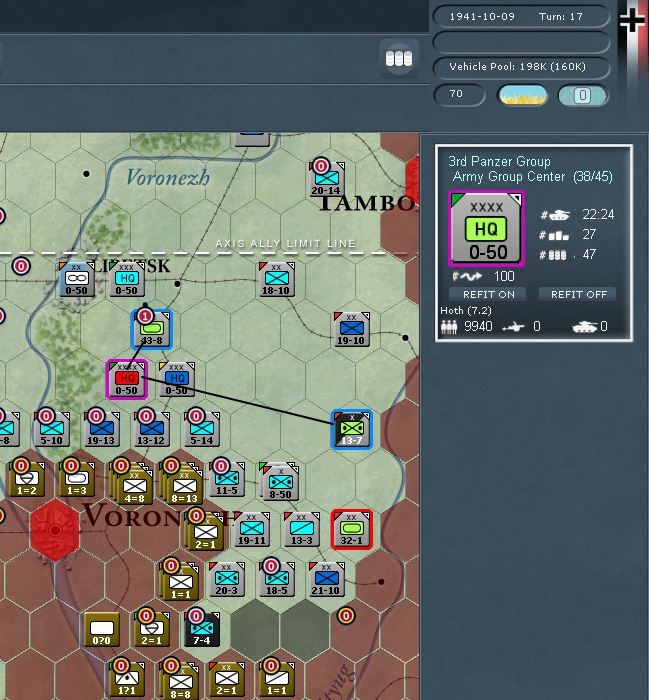Select the Soviet 1=3 counter
Viewport: 649px width, 700px height.
(x=77, y=479)
